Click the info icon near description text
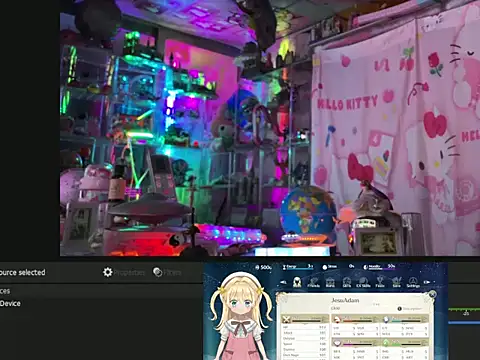Viewport: 480px width, 360px height. [x=399, y=309]
